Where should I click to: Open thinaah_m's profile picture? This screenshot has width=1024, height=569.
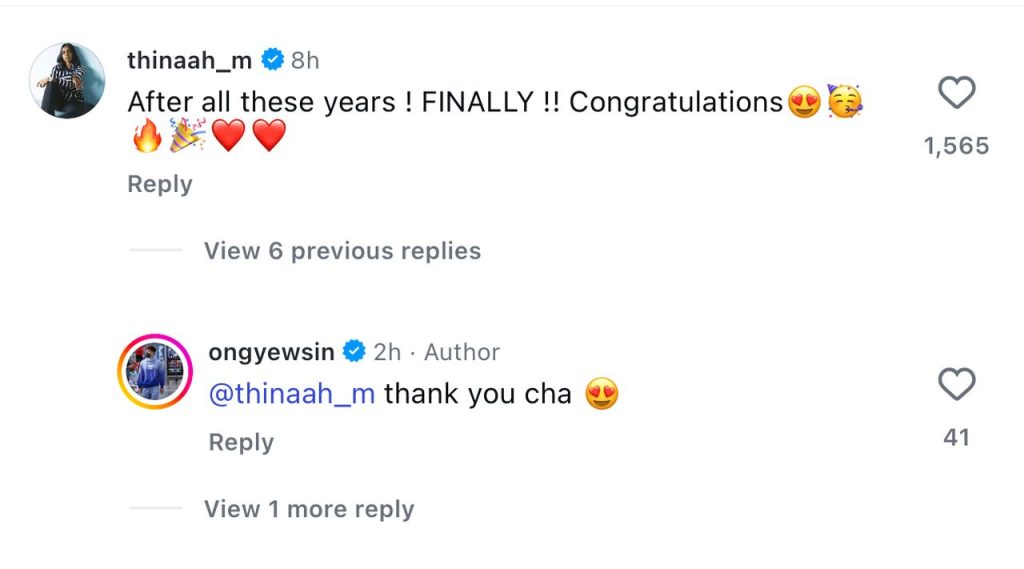[67, 81]
